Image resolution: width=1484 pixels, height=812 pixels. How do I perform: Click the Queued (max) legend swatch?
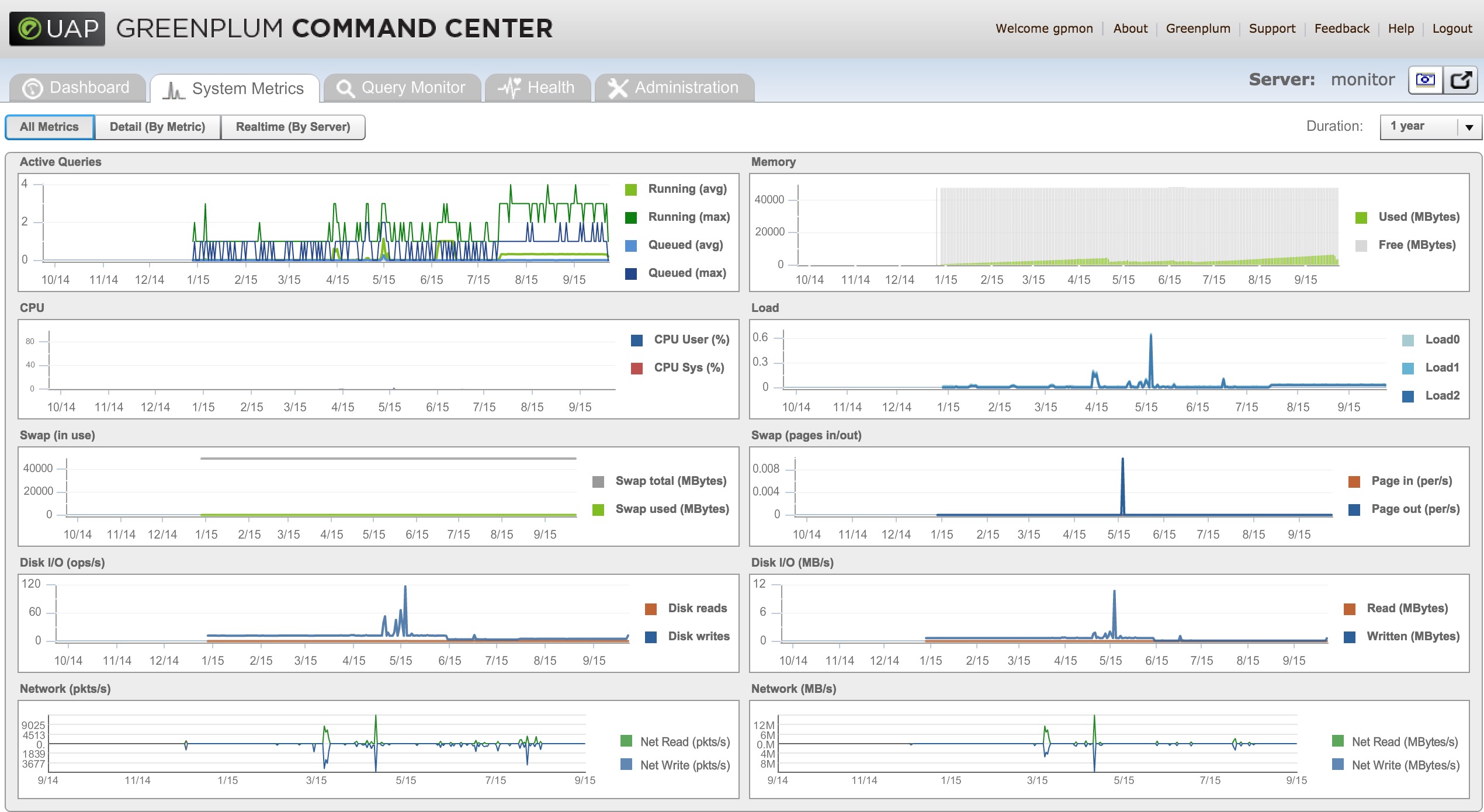coord(631,273)
